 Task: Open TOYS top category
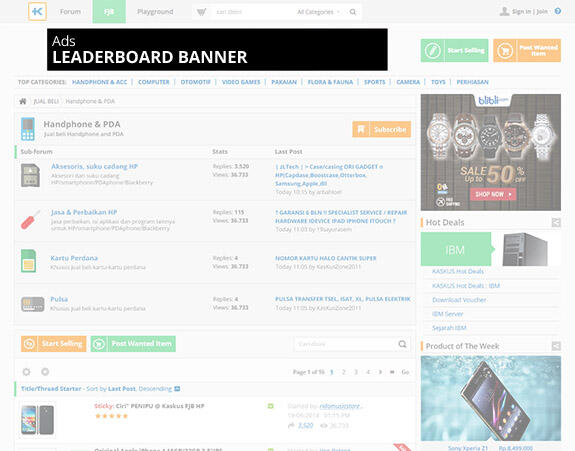(x=438, y=82)
